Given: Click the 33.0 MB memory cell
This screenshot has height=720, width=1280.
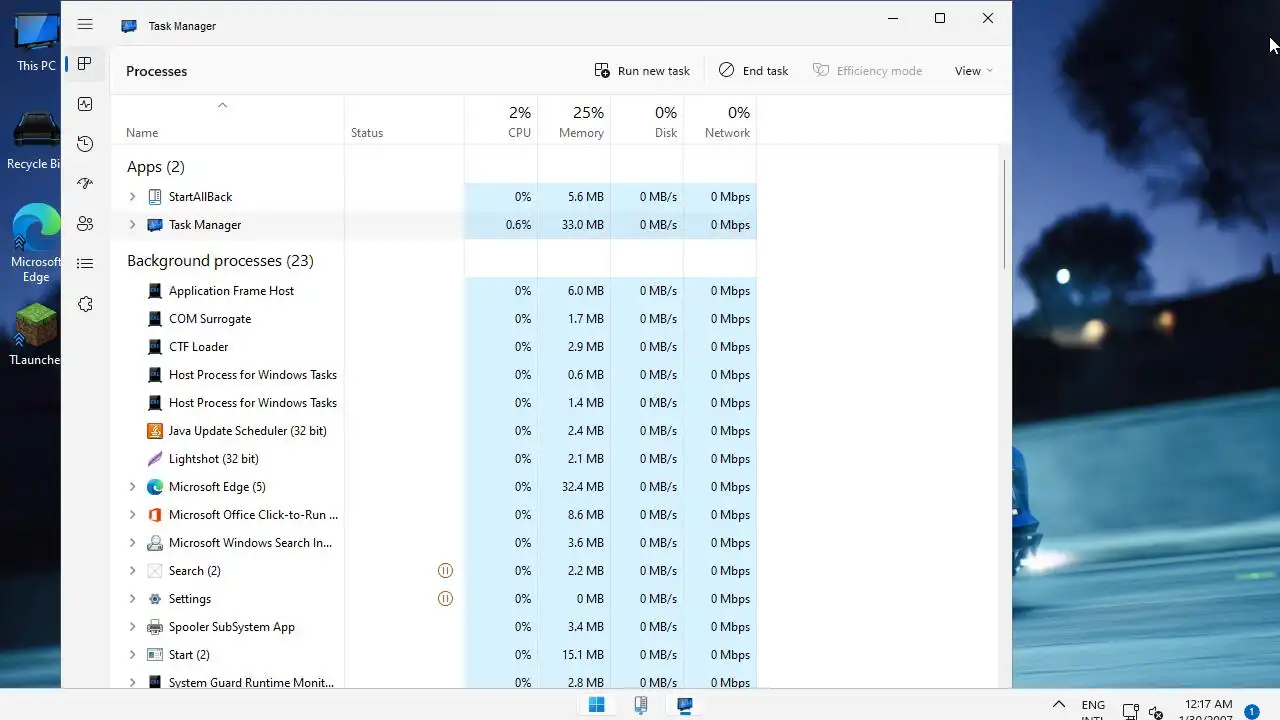Looking at the screenshot, I should 574,225.
